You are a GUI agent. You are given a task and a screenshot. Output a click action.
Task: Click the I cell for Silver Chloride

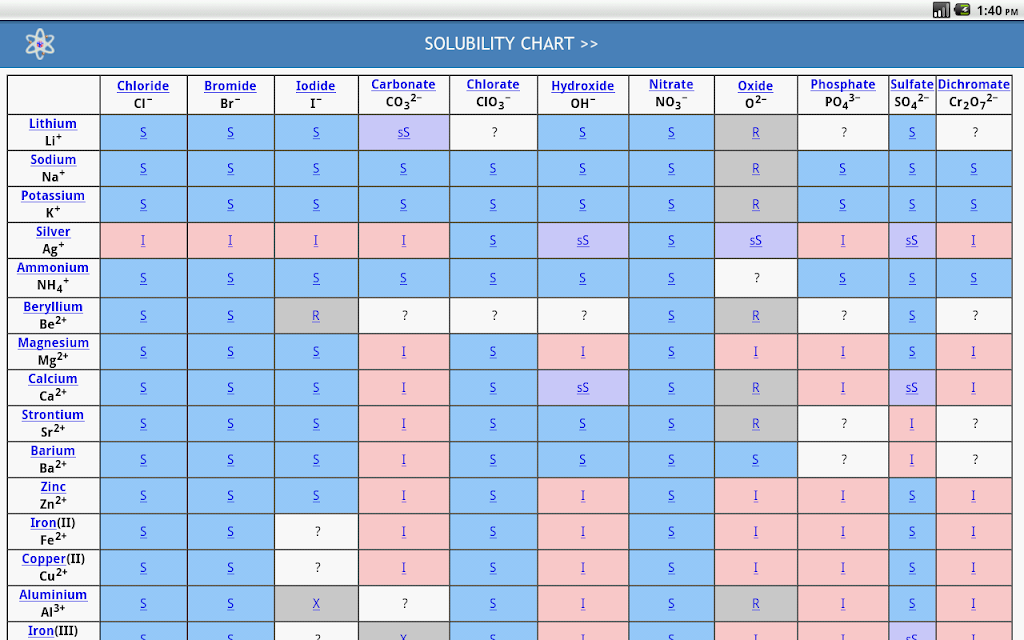(143, 240)
